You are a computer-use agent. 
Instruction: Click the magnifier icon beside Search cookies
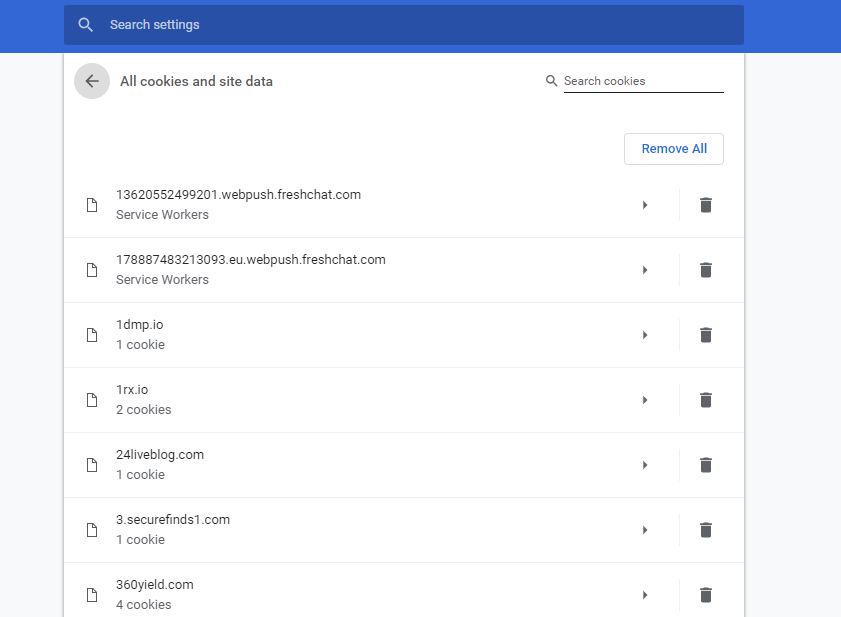point(551,81)
